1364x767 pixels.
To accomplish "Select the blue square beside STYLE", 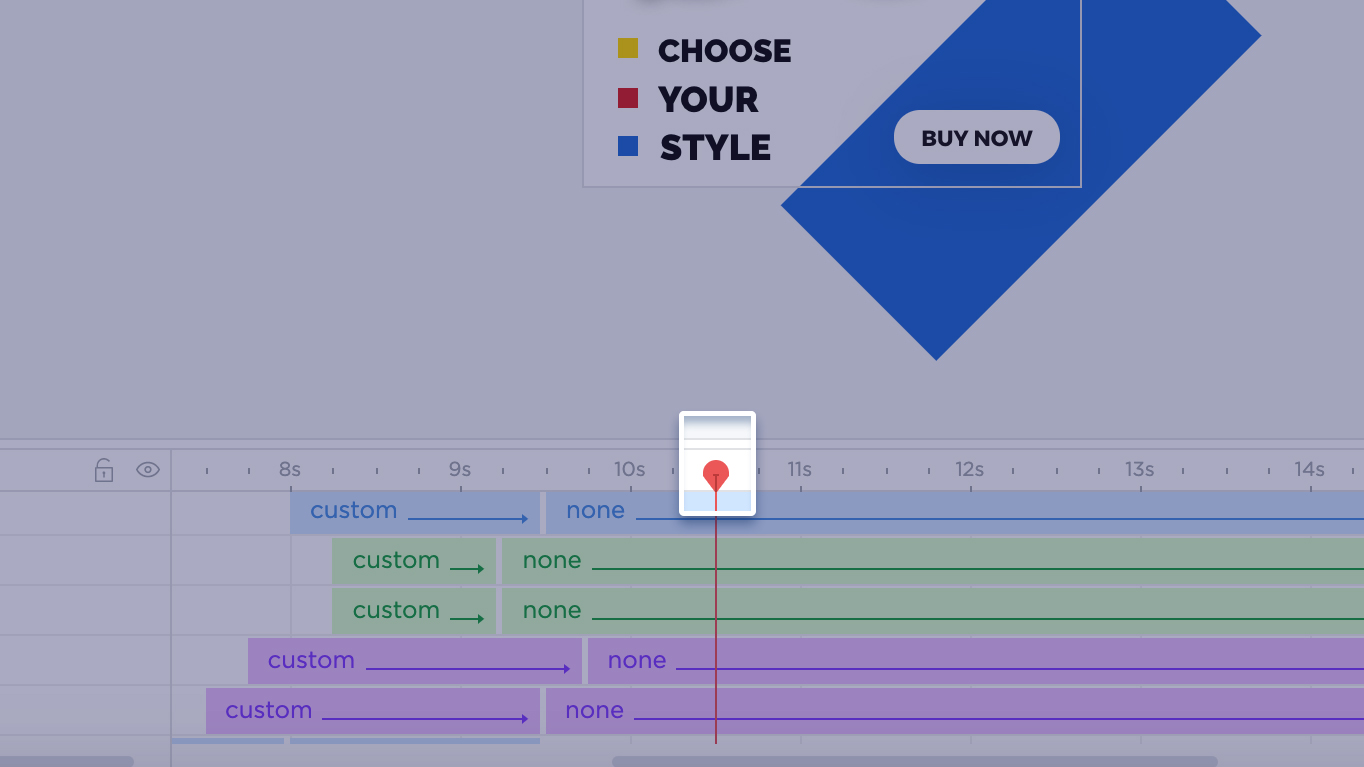I will pos(628,146).
